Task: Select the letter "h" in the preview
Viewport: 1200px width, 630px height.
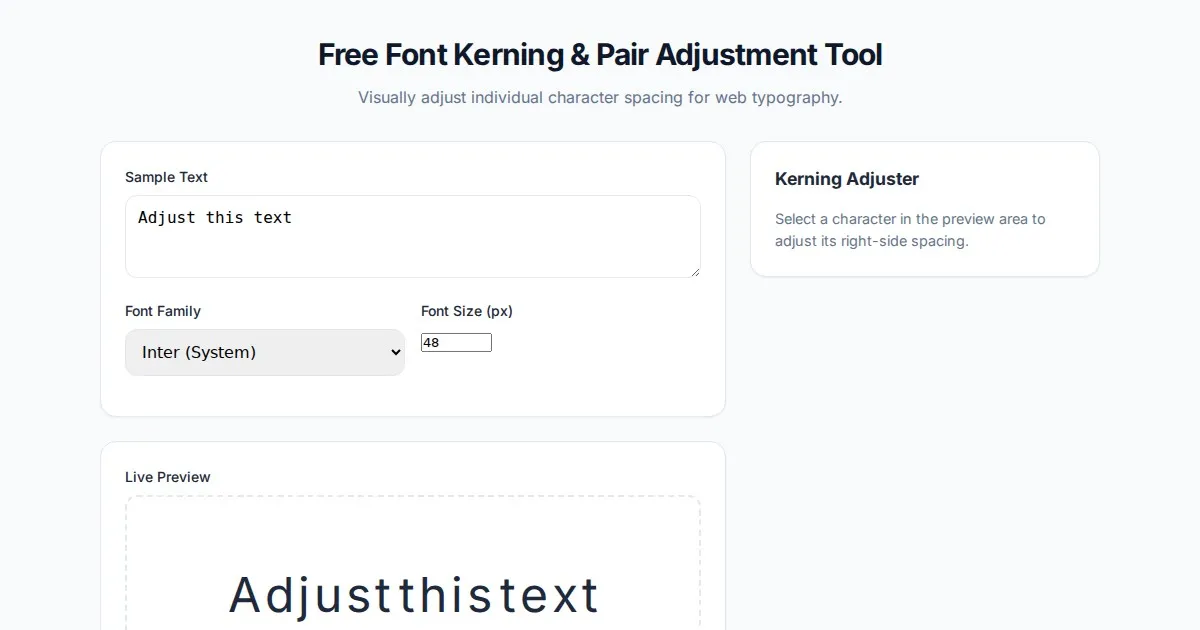Action: point(428,596)
